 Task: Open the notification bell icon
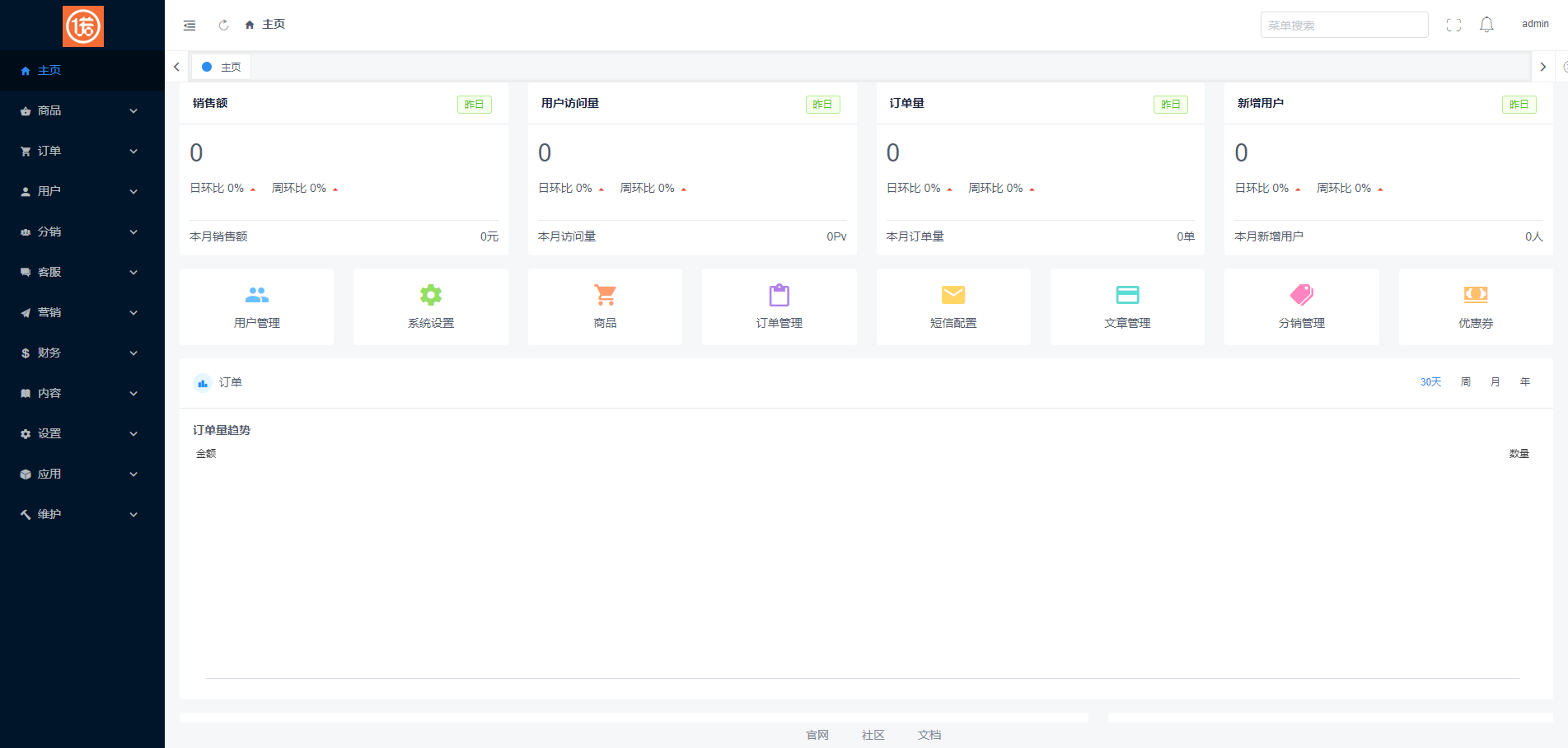click(x=1486, y=24)
